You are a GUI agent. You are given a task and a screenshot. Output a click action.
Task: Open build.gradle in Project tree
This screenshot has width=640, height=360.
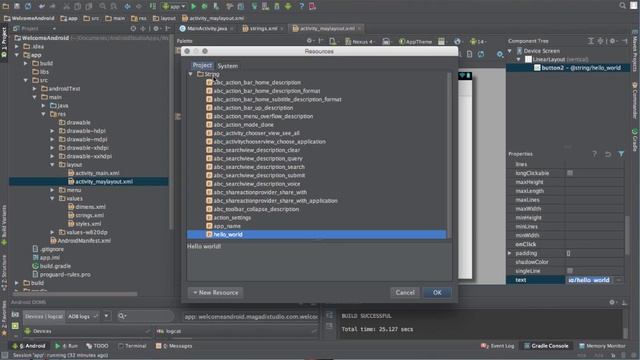point(52,266)
